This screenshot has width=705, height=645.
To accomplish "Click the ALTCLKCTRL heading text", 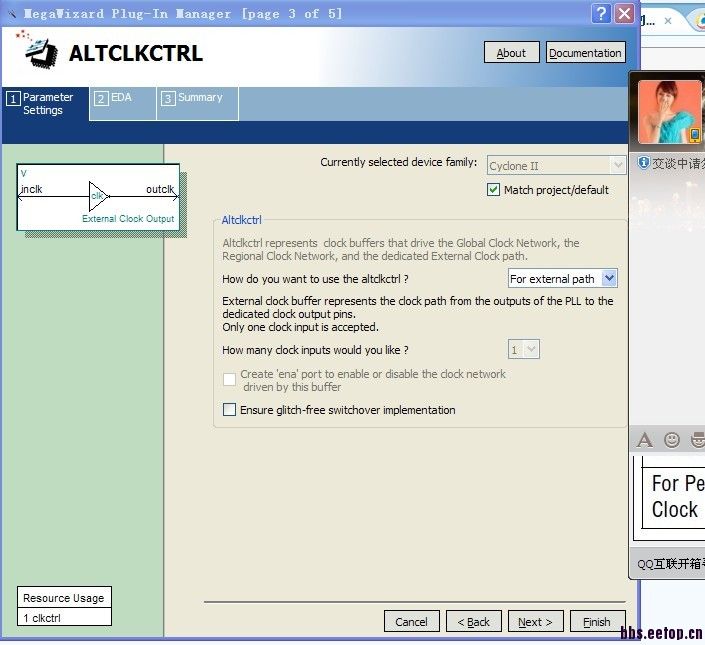I will pyautogui.click(x=136, y=53).
